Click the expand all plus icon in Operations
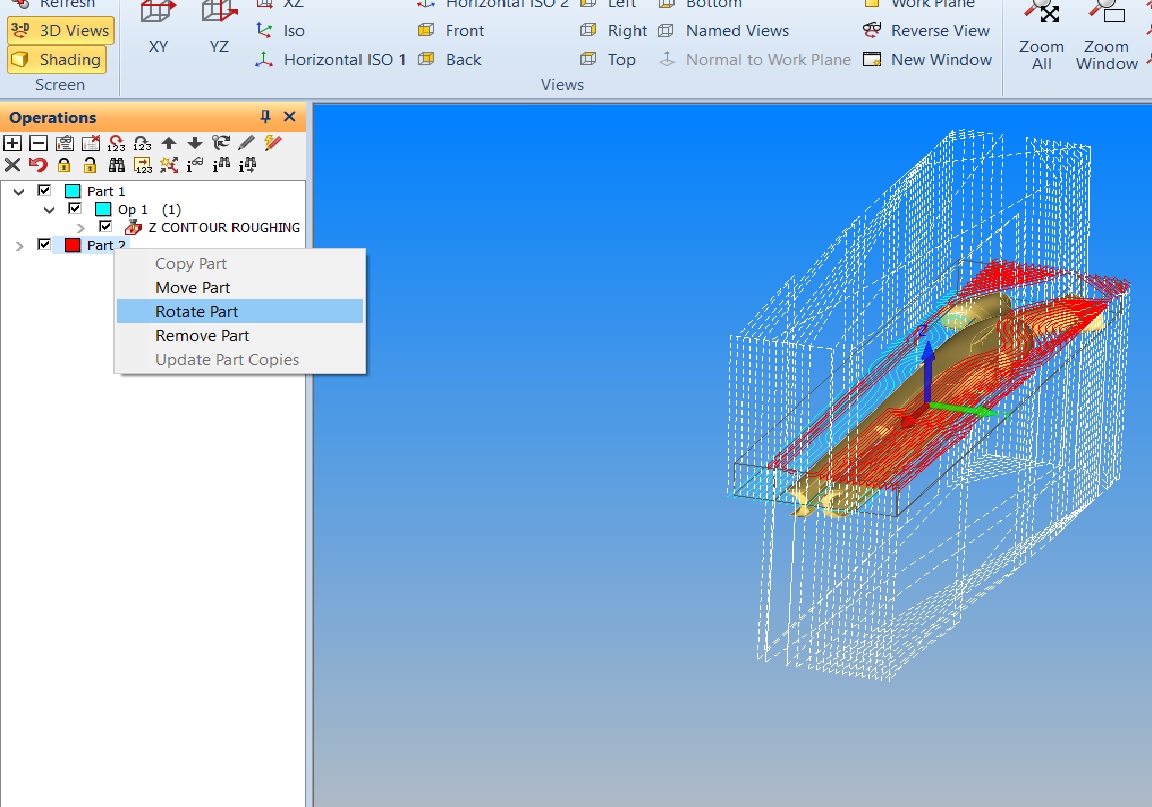The image size is (1152, 807). [12, 143]
